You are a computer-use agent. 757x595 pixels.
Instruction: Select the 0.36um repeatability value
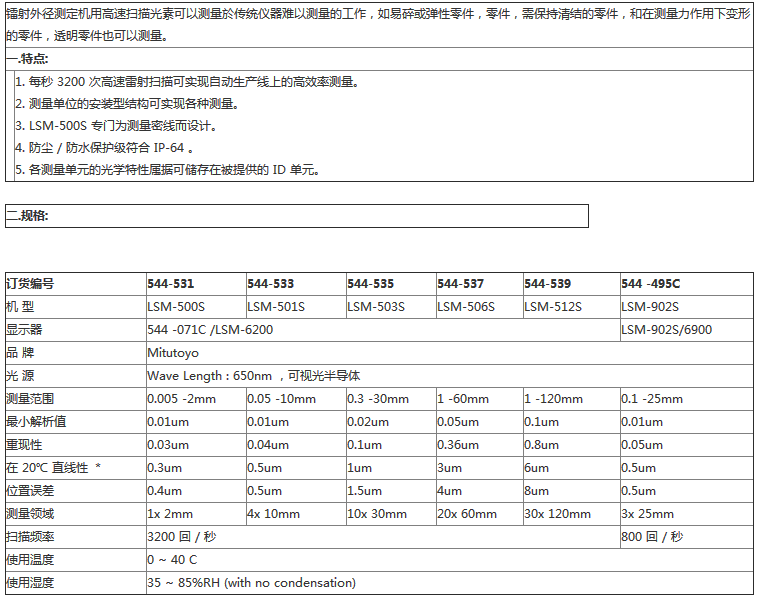click(460, 445)
